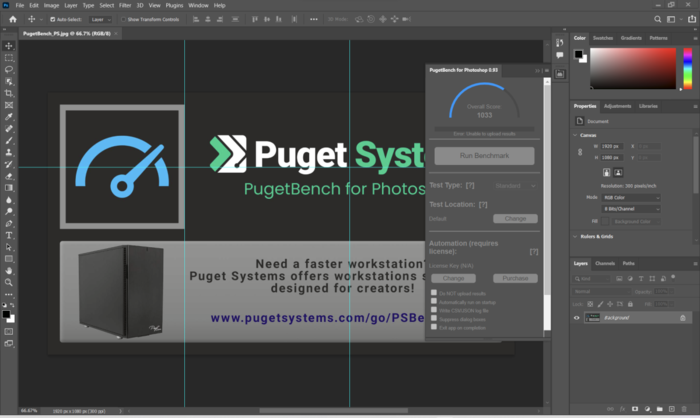The width and height of the screenshot is (700, 418).
Task: Click the Run Benchmark button
Action: click(x=484, y=156)
